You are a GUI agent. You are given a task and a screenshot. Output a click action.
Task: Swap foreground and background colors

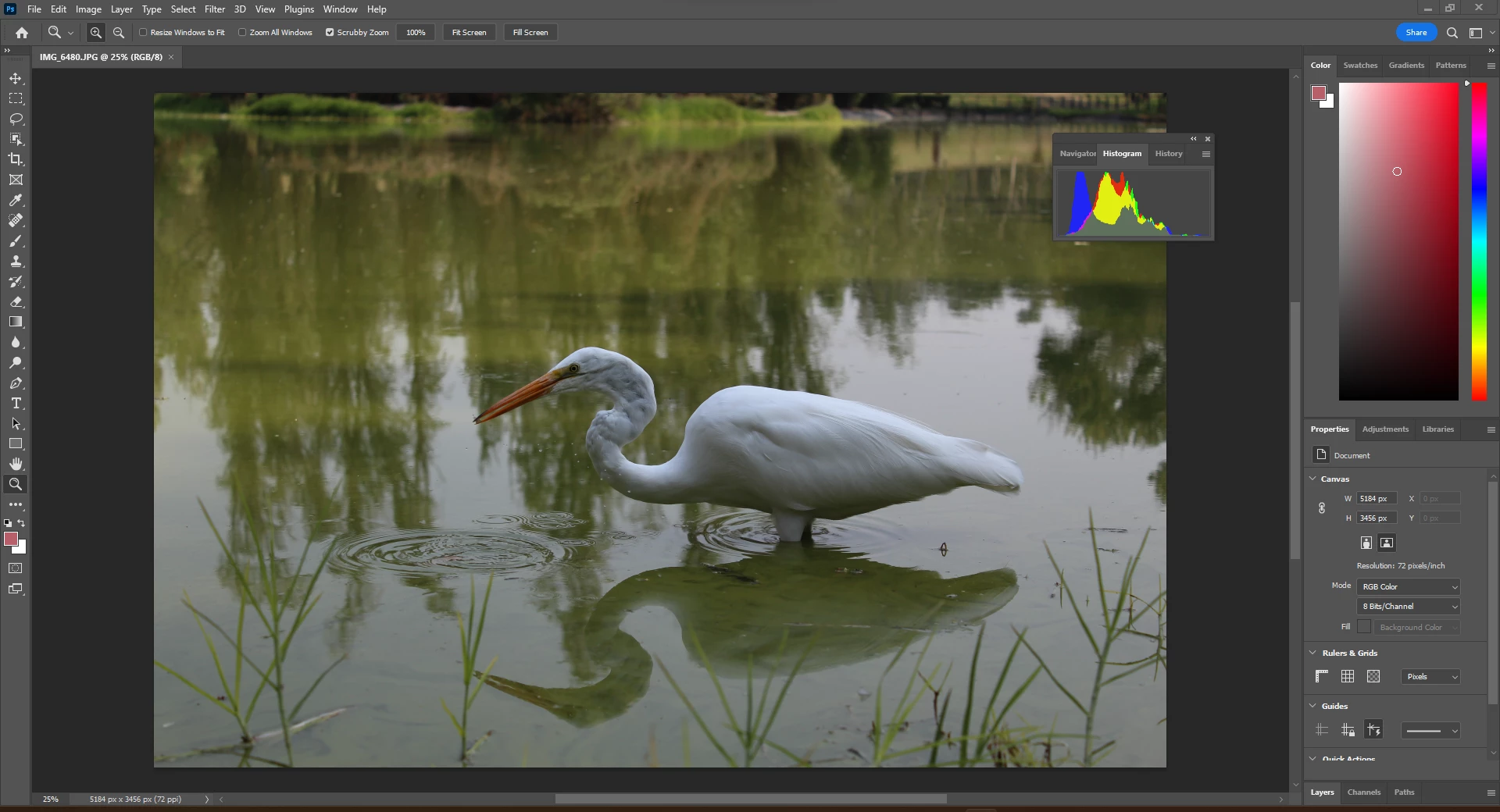pyautogui.click(x=22, y=523)
